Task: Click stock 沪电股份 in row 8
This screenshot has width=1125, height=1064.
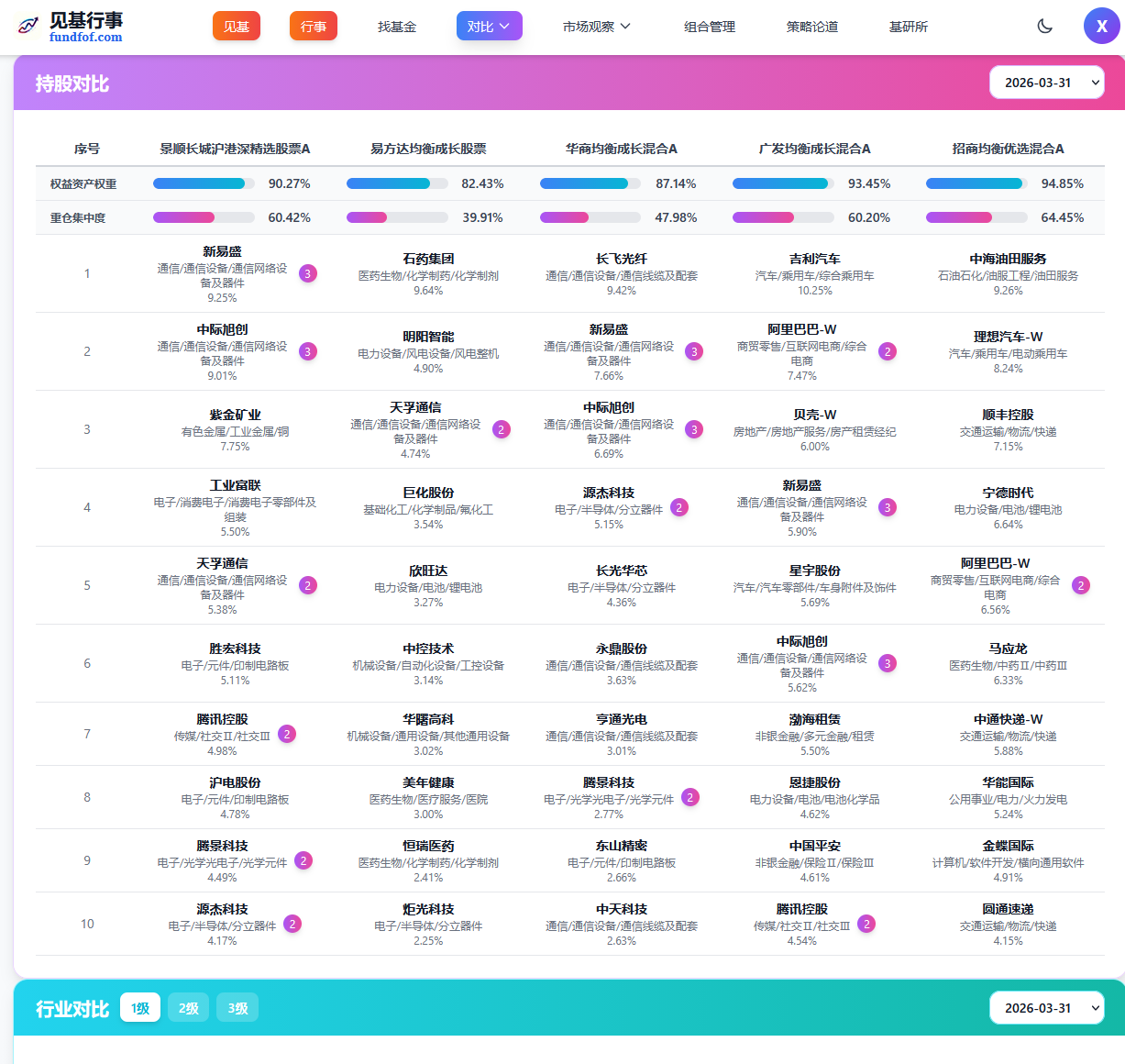Action: (235, 782)
